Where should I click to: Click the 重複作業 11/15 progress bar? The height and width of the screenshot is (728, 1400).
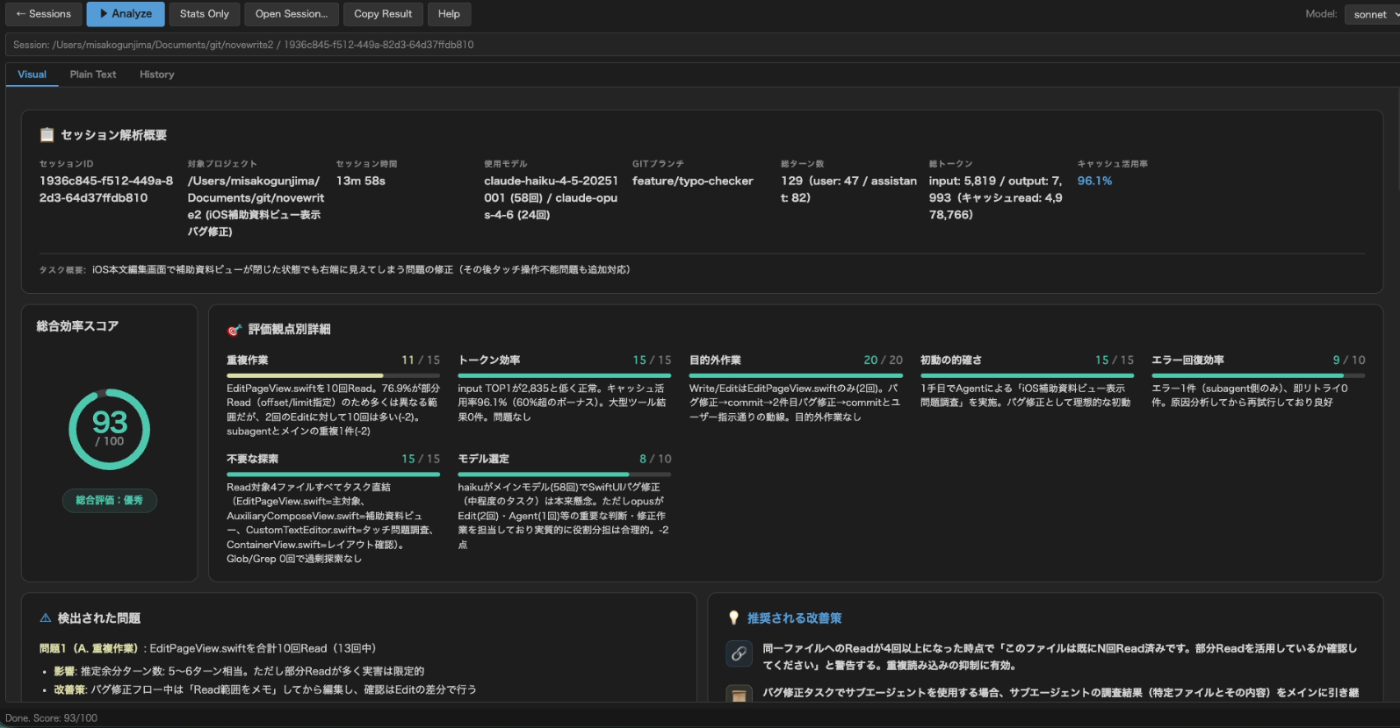pos(333,376)
